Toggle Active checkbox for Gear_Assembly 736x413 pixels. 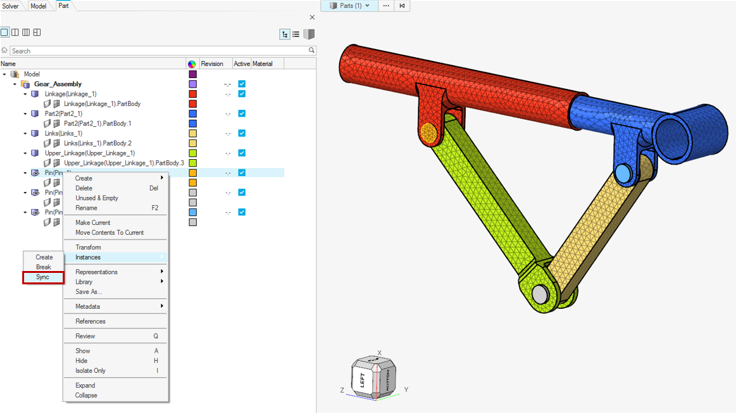click(x=242, y=84)
